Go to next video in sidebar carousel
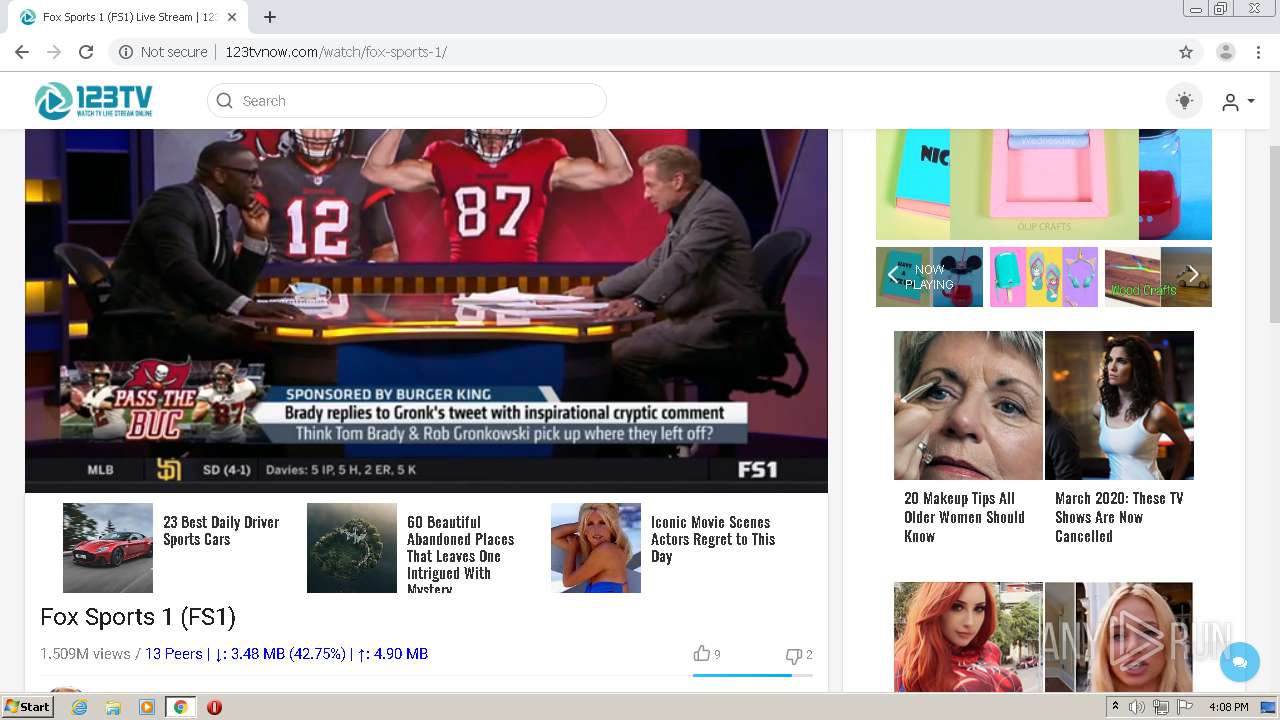 (x=1193, y=275)
